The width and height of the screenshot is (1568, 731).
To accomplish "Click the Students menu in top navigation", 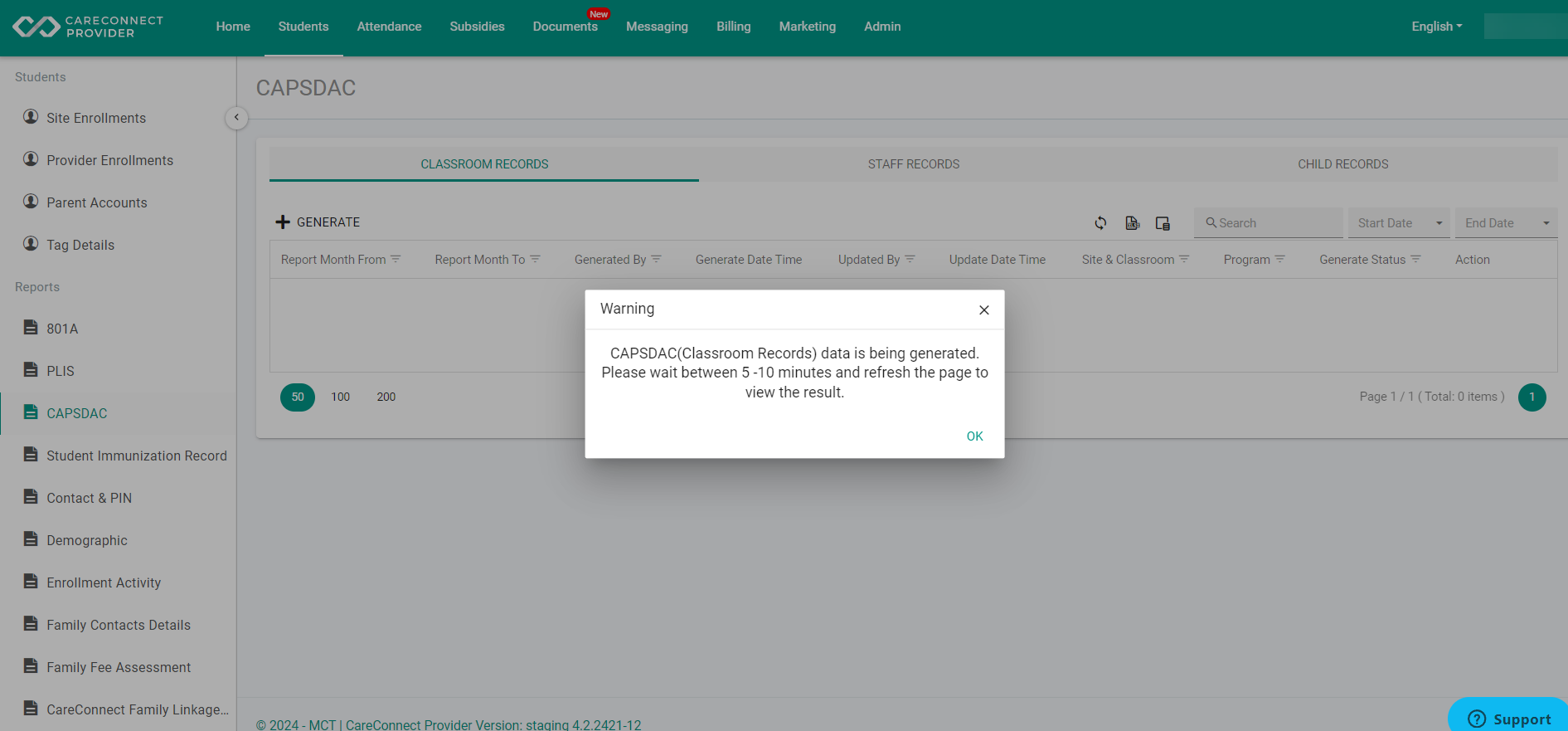I will coord(303,27).
